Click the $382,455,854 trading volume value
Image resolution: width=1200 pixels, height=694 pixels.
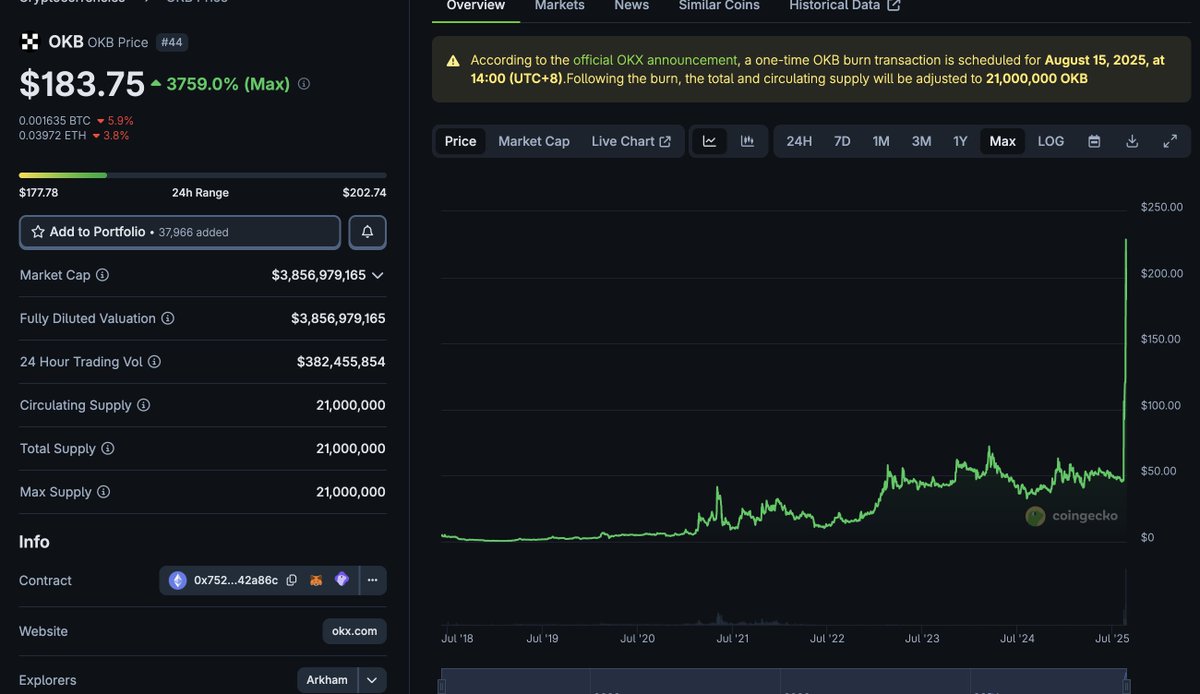click(341, 362)
